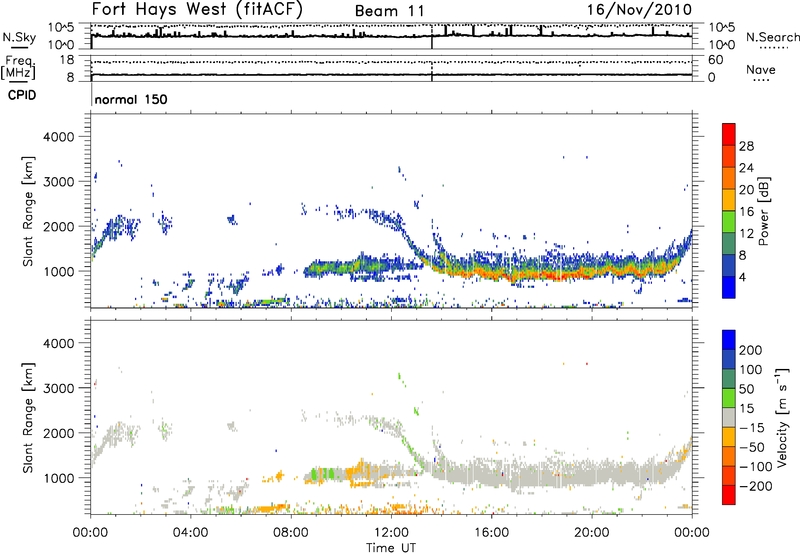Click the '18' tick on frequency axis
This screenshot has height=554, width=800.
pyautogui.click(x=66, y=60)
